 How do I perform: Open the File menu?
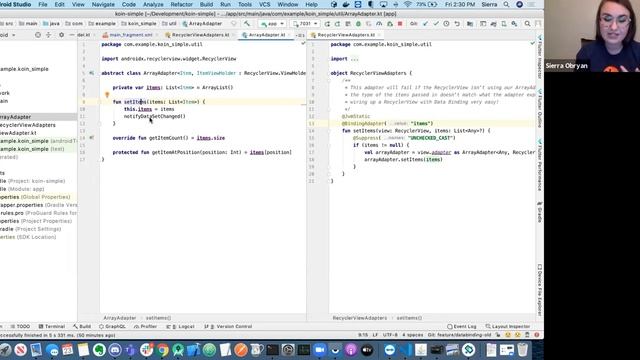click(x=42, y=4)
